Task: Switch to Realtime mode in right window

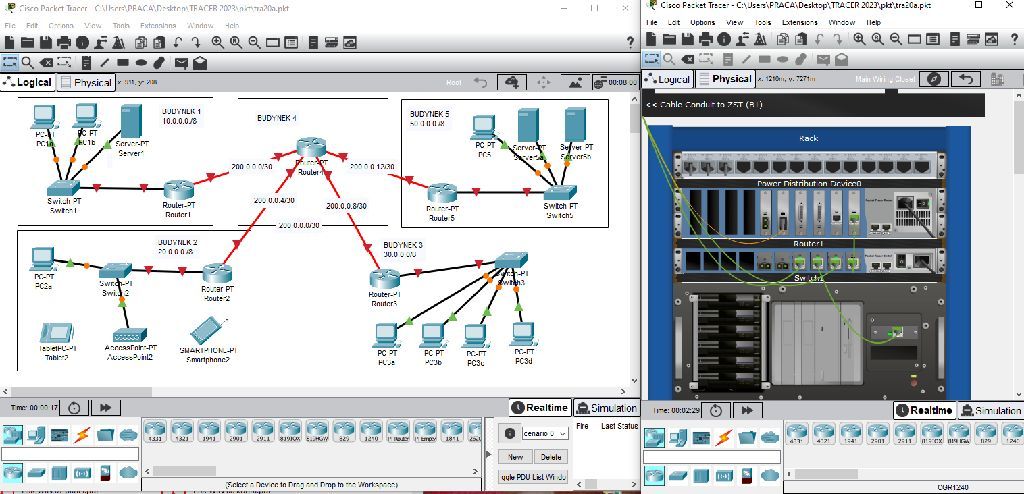Action: click(924, 410)
